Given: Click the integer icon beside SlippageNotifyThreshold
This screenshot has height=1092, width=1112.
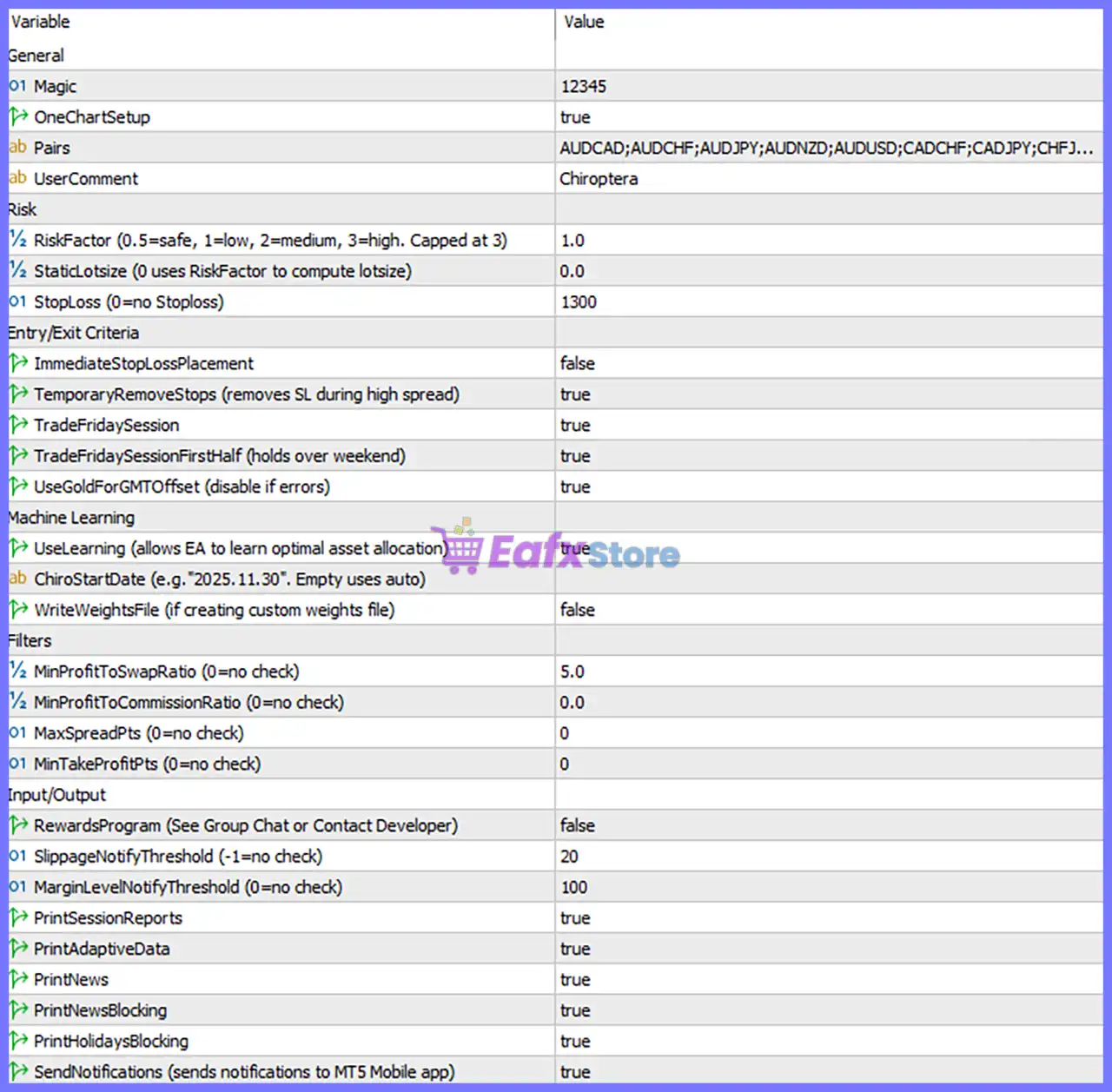Looking at the screenshot, I should tap(17, 856).
